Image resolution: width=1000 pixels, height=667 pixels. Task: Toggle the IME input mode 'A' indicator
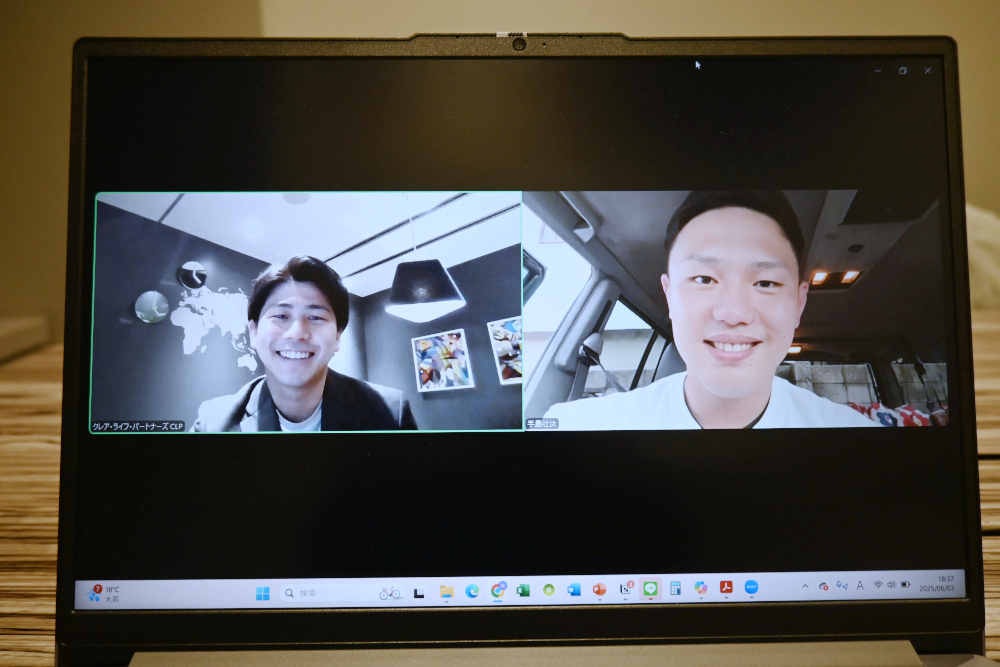(x=859, y=585)
